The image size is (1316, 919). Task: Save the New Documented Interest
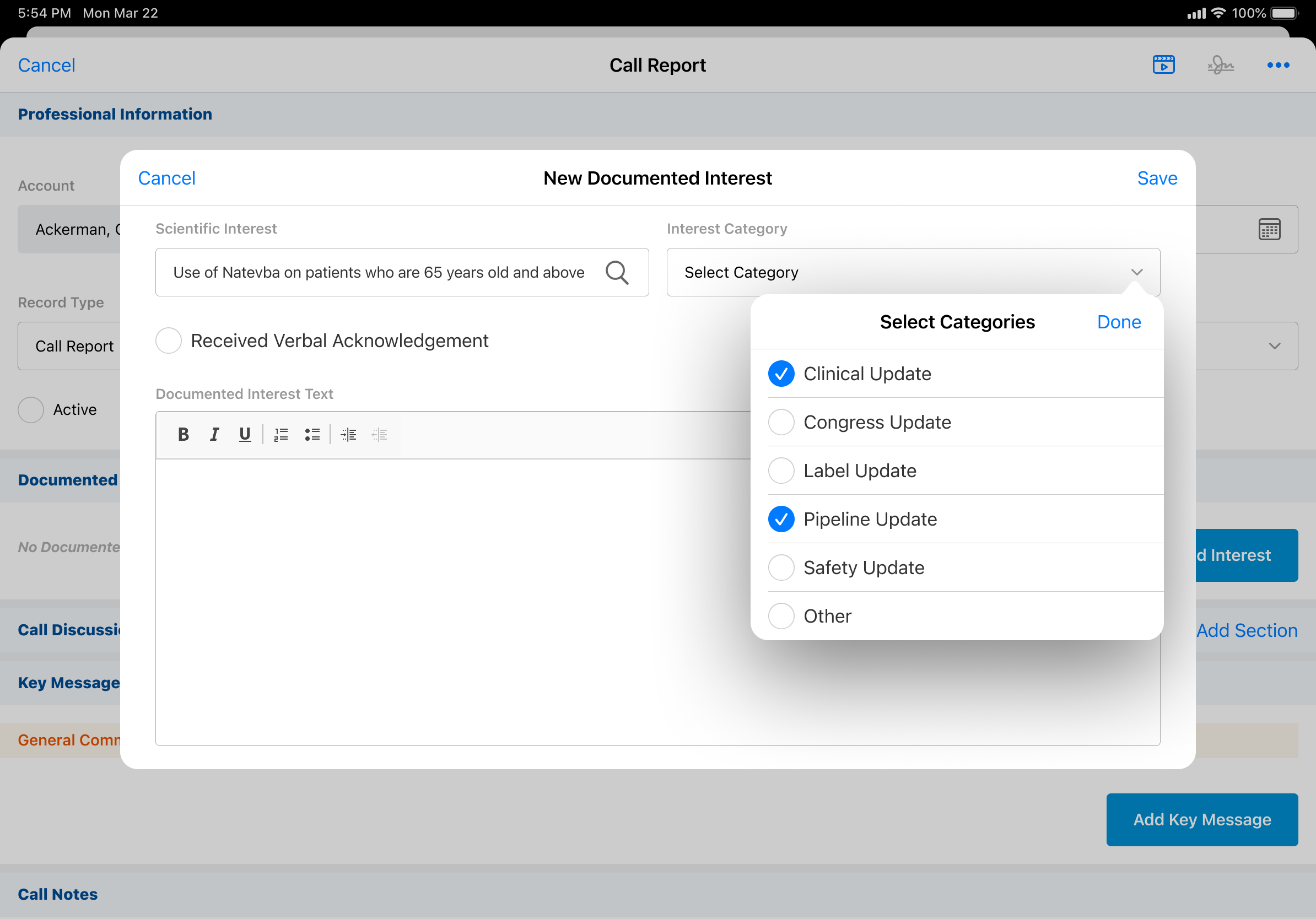tap(1157, 178)
